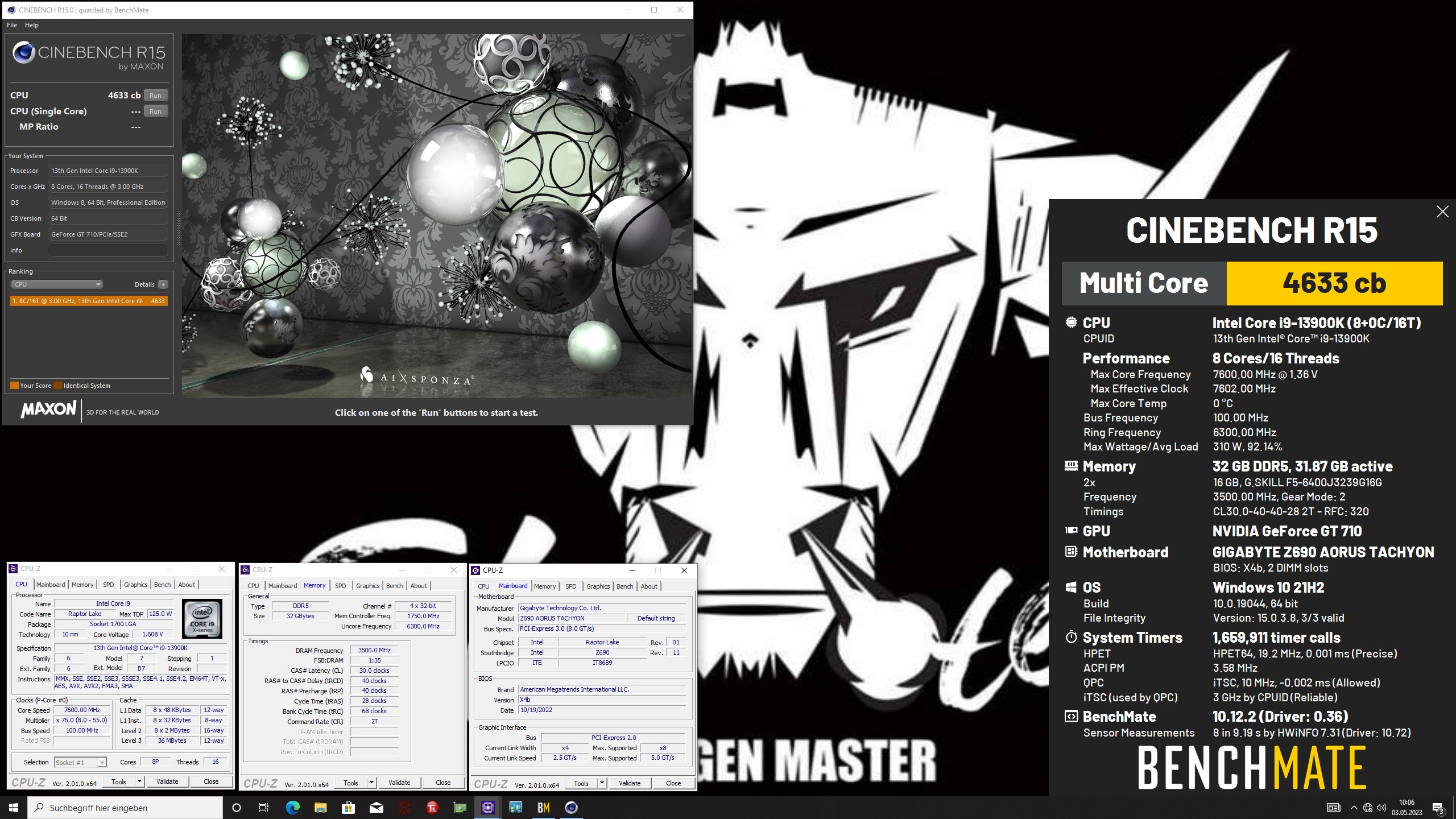Viewport: 1456px width, 819px height.
Task: Click the taskbar search box
Action: (x=125, y=808)
